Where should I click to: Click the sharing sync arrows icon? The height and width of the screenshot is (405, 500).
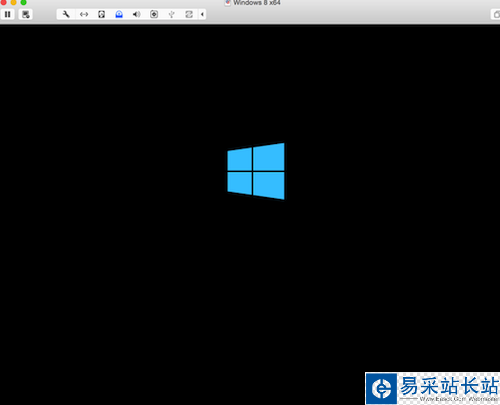pos(189,14)
